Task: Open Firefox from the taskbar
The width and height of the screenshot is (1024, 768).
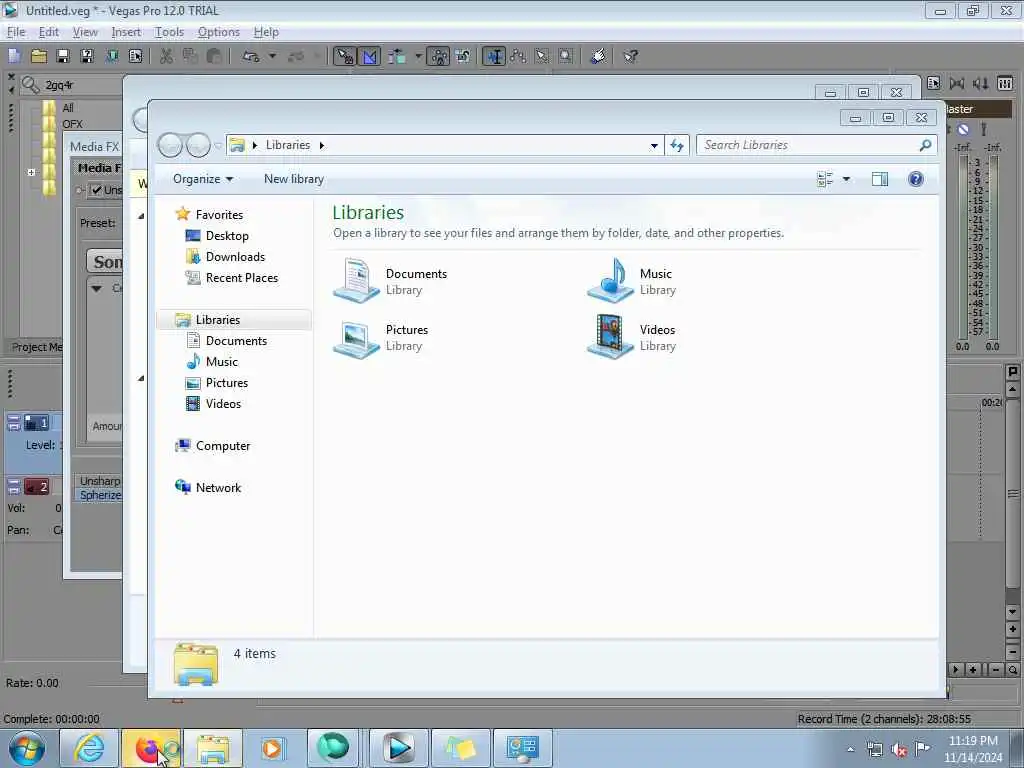Action: coord(151,748)
